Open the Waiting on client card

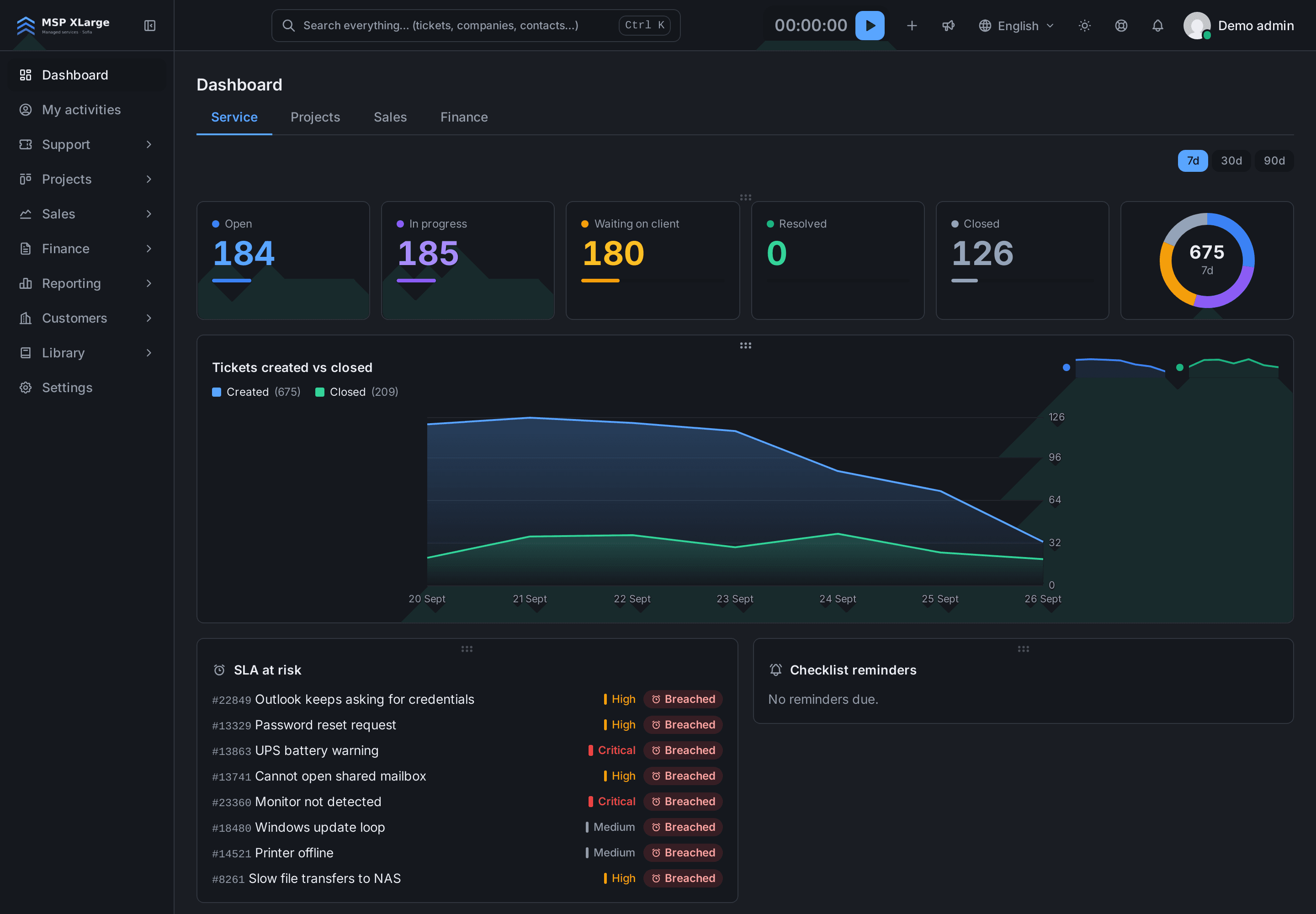(652, 260)
